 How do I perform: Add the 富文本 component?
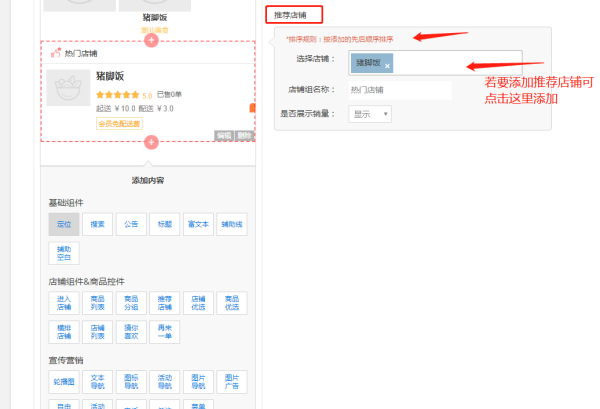[x=197, y=225]
